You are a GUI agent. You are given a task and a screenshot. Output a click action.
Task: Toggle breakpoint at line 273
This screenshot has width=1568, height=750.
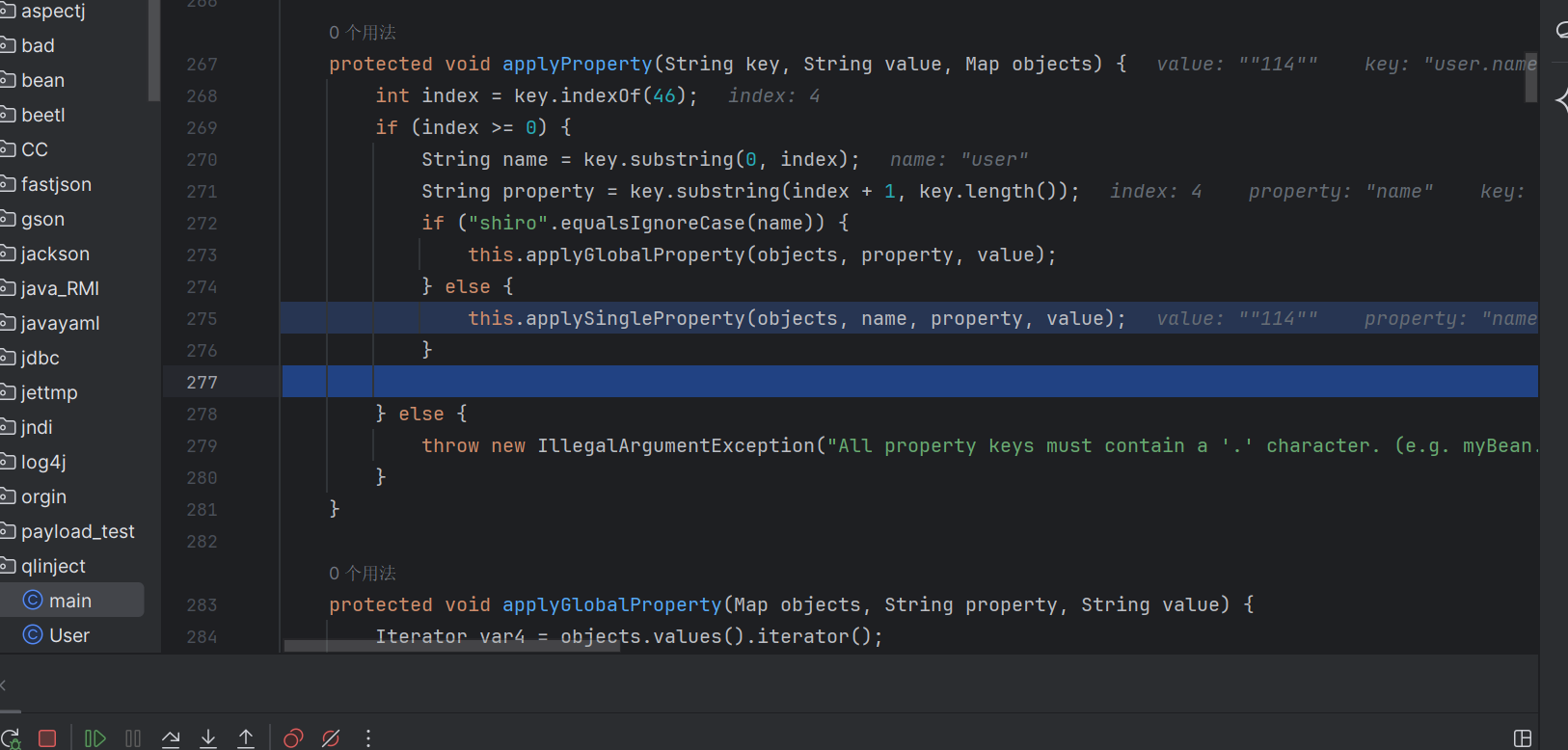click(x=202, y=255)
